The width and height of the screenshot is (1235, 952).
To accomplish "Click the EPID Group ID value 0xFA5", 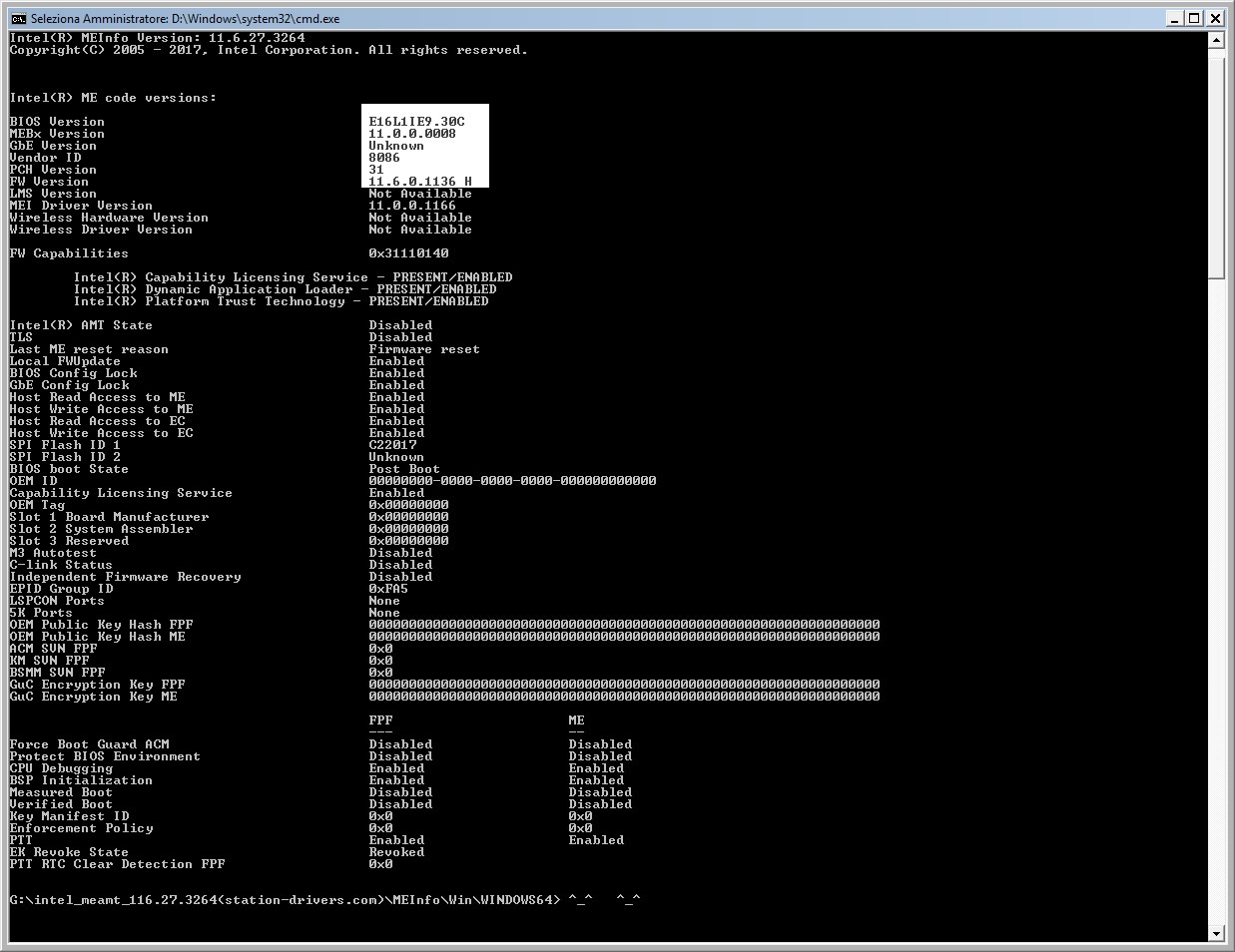I will point(388,589).
